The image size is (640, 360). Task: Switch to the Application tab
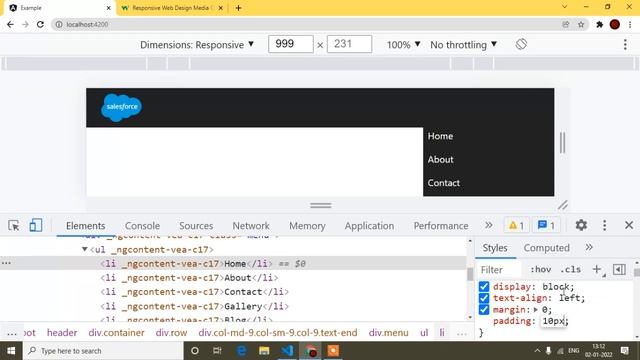[x=369, y=226]
